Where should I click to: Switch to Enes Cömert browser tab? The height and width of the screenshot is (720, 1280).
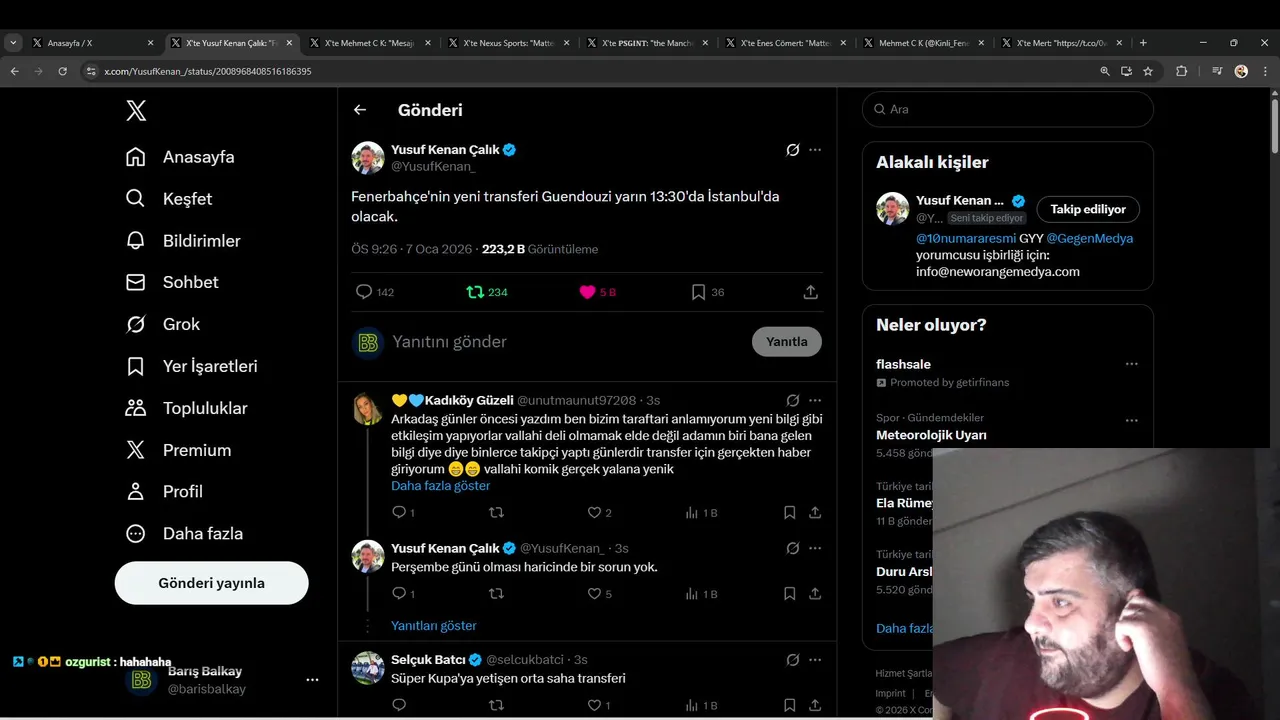785,43
